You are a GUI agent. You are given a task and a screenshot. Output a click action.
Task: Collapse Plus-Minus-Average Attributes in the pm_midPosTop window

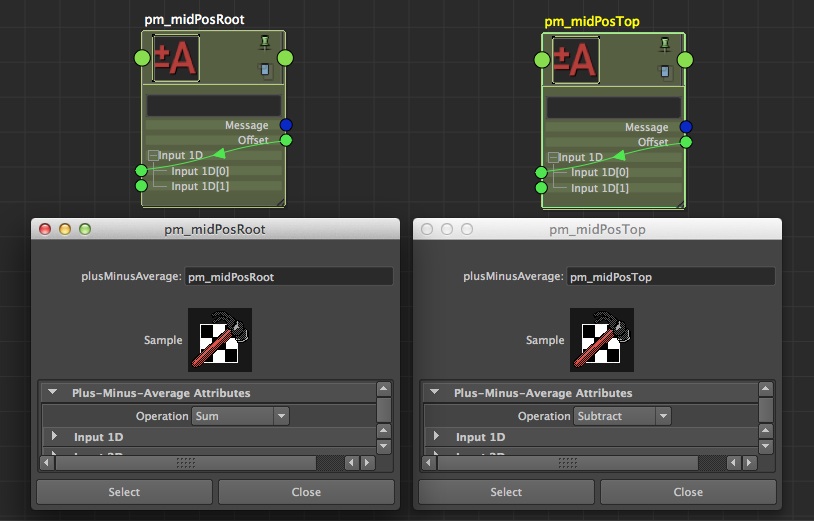click(x=436, y=393)
